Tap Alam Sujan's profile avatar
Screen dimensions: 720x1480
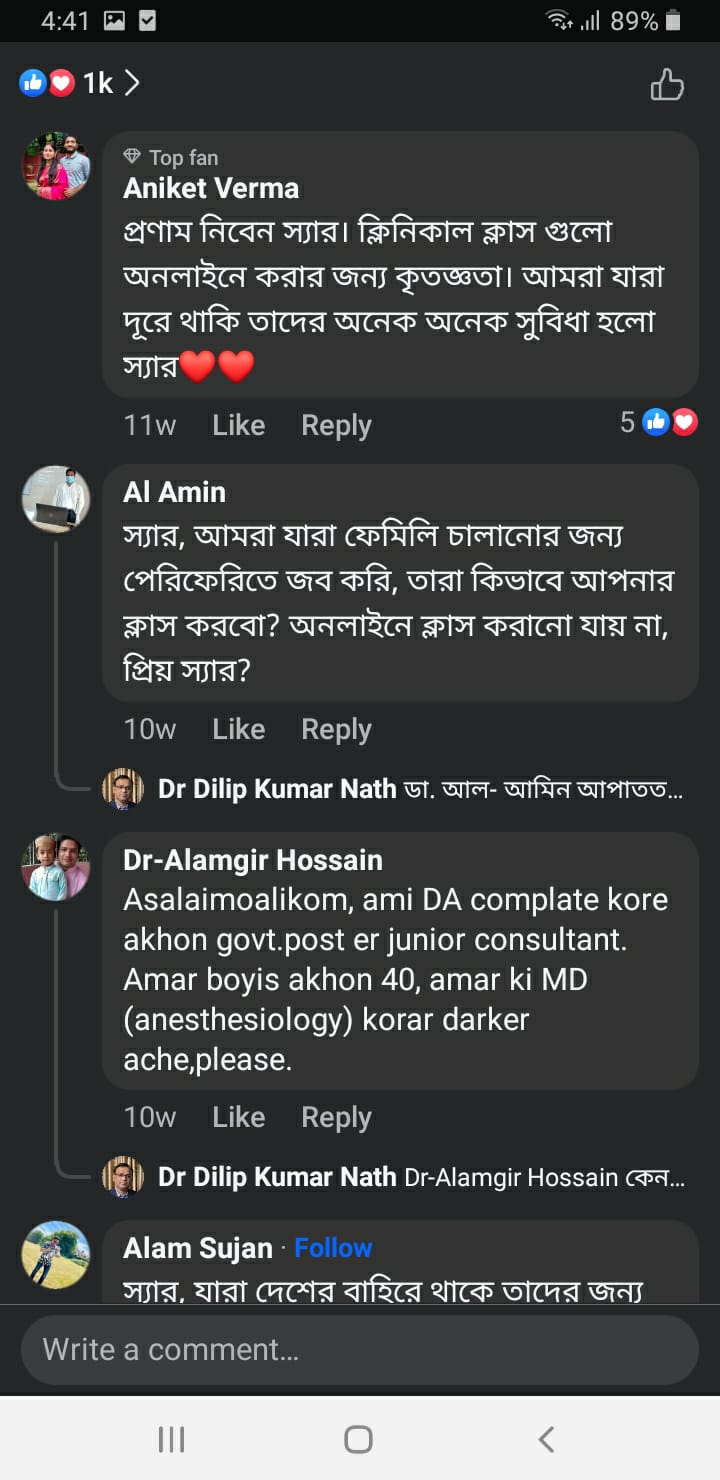(56, 1254)
